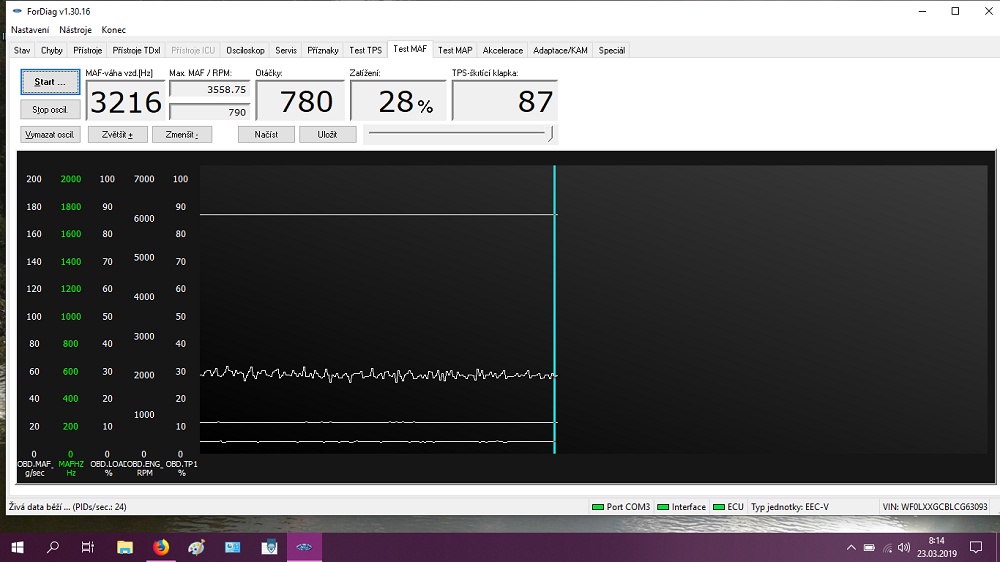Image resolution: width=1000 pixels, height=562 pixels.
Task: Click the cyan cursor line in oscilloscope
Action: tap(554, 300)
